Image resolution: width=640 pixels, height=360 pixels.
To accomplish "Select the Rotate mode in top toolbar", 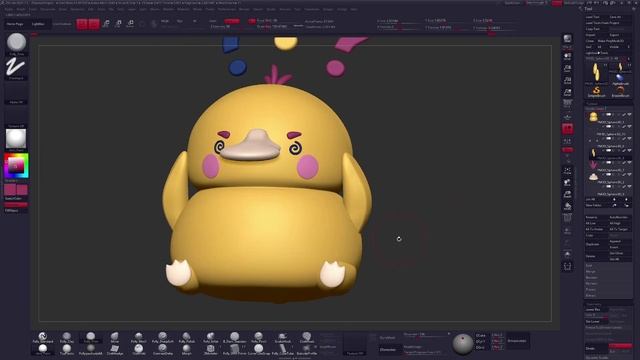I will pos(131,24).
